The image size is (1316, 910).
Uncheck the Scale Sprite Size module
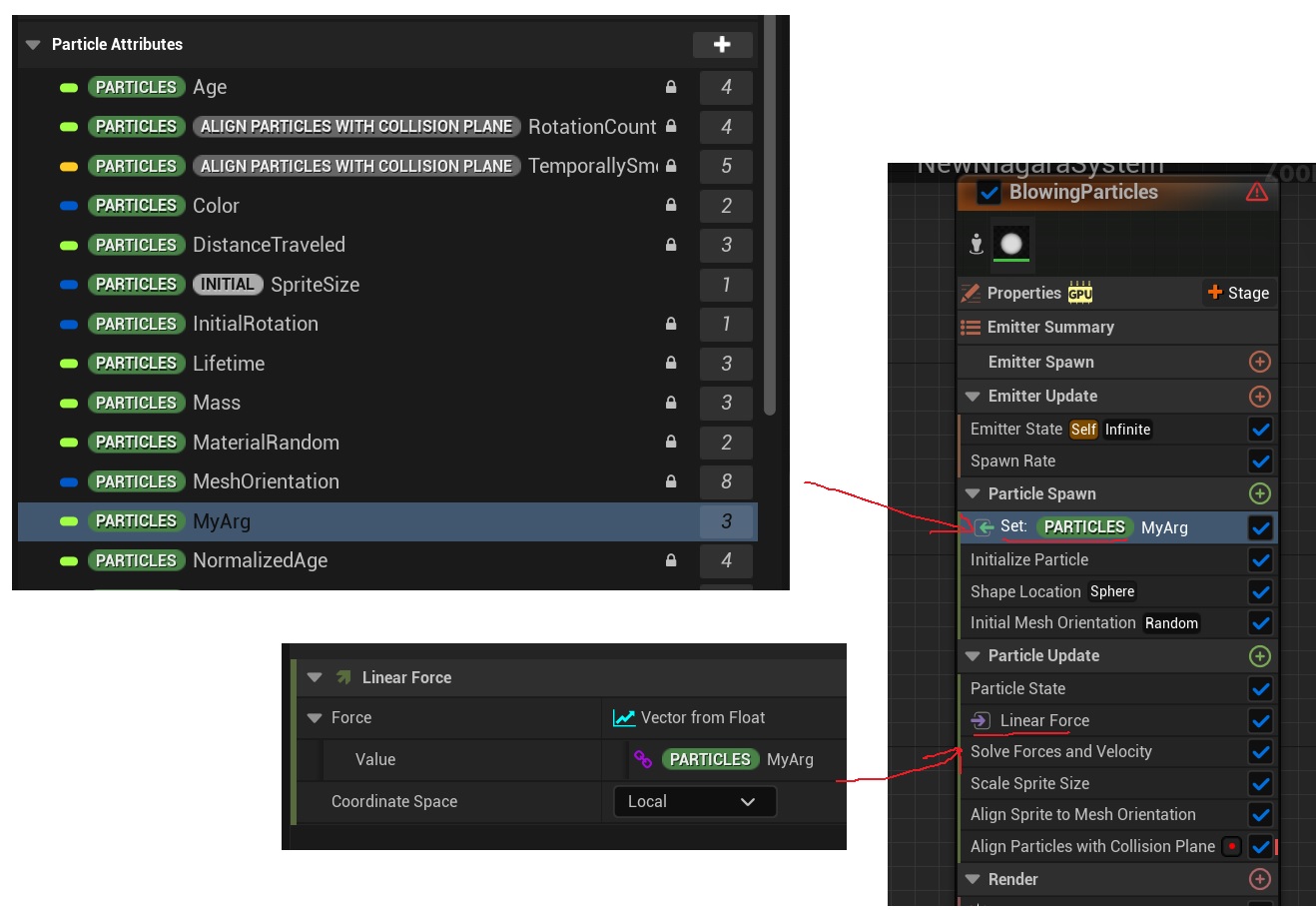(1261, 784)
